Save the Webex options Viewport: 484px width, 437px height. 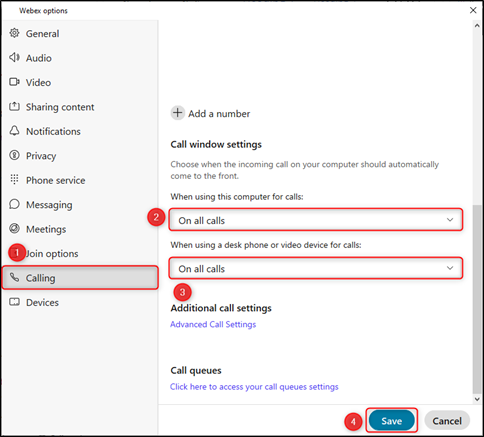pos(391,421)
